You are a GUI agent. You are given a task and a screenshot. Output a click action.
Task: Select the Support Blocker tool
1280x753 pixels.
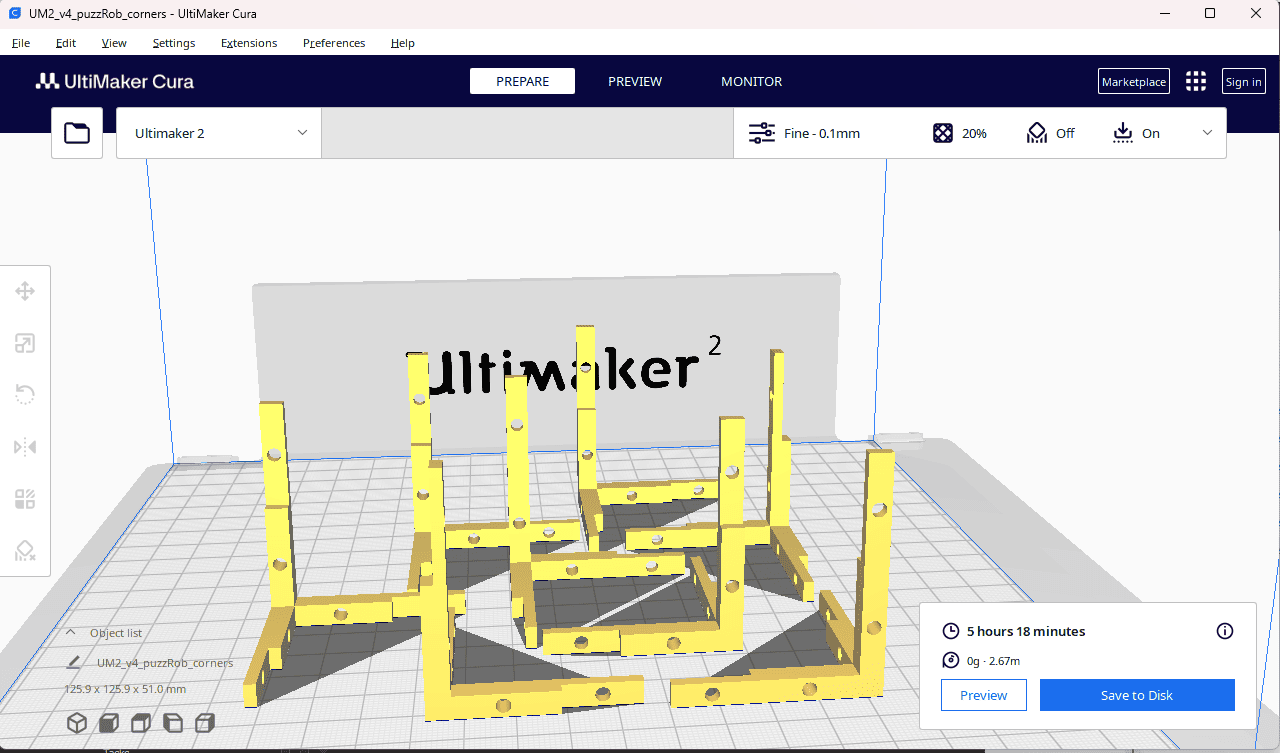(x=25, y=551)
